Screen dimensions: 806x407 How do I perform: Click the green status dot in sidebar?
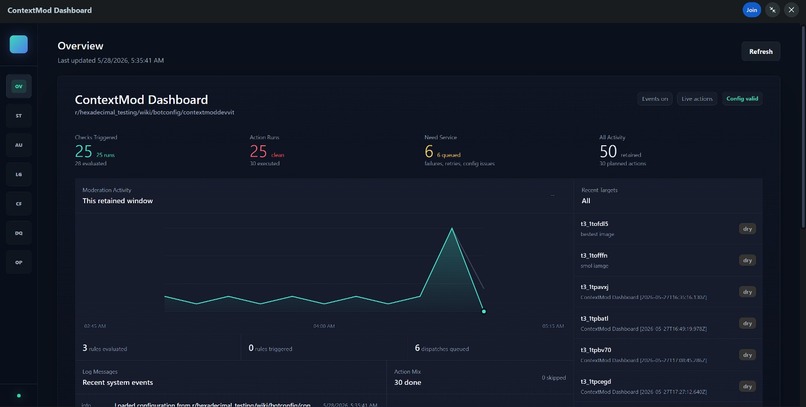coord(19,396)
